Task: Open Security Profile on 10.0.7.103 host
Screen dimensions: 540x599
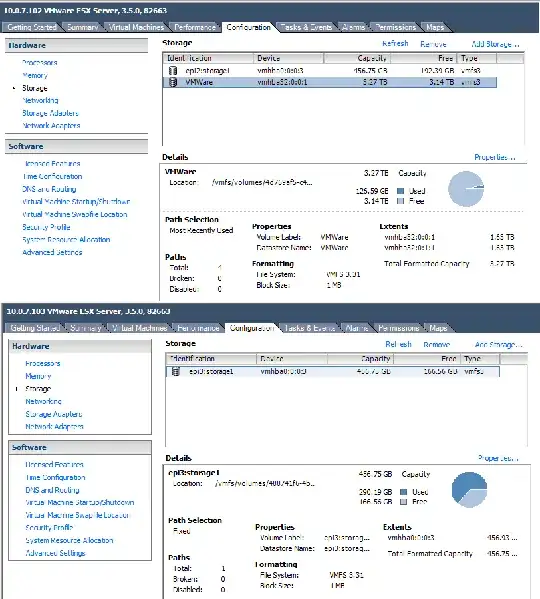Action: (49, 528)
